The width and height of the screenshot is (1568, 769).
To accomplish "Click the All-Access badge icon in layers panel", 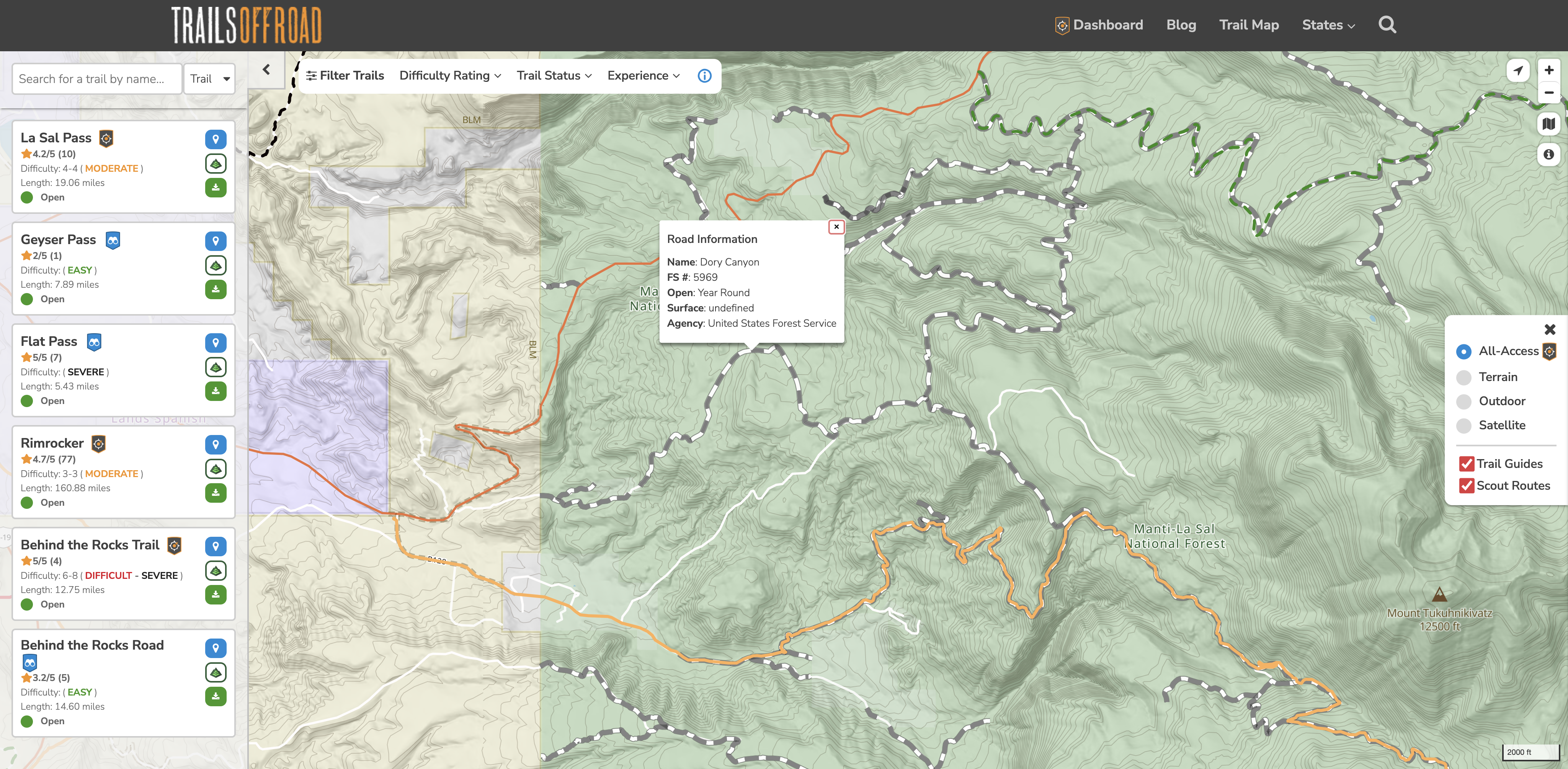I will click(1549, 351).
